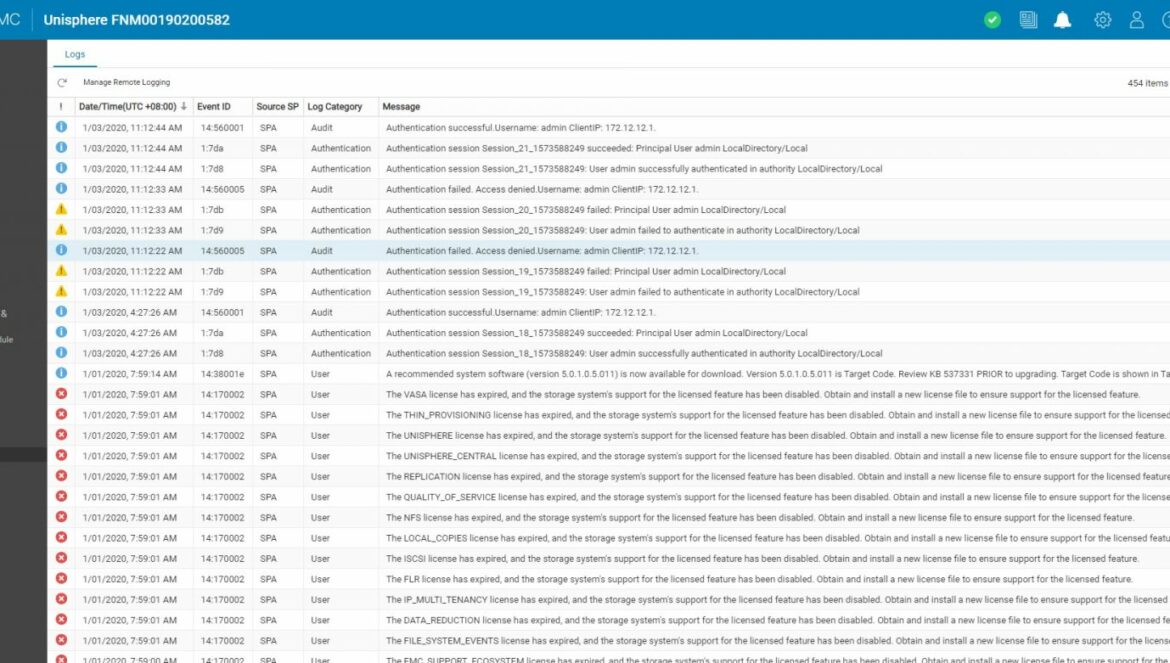Click error icon of IP_MULTI_TENANCY license row
This screenshot has height=663, width=1170.
point(61,599)
